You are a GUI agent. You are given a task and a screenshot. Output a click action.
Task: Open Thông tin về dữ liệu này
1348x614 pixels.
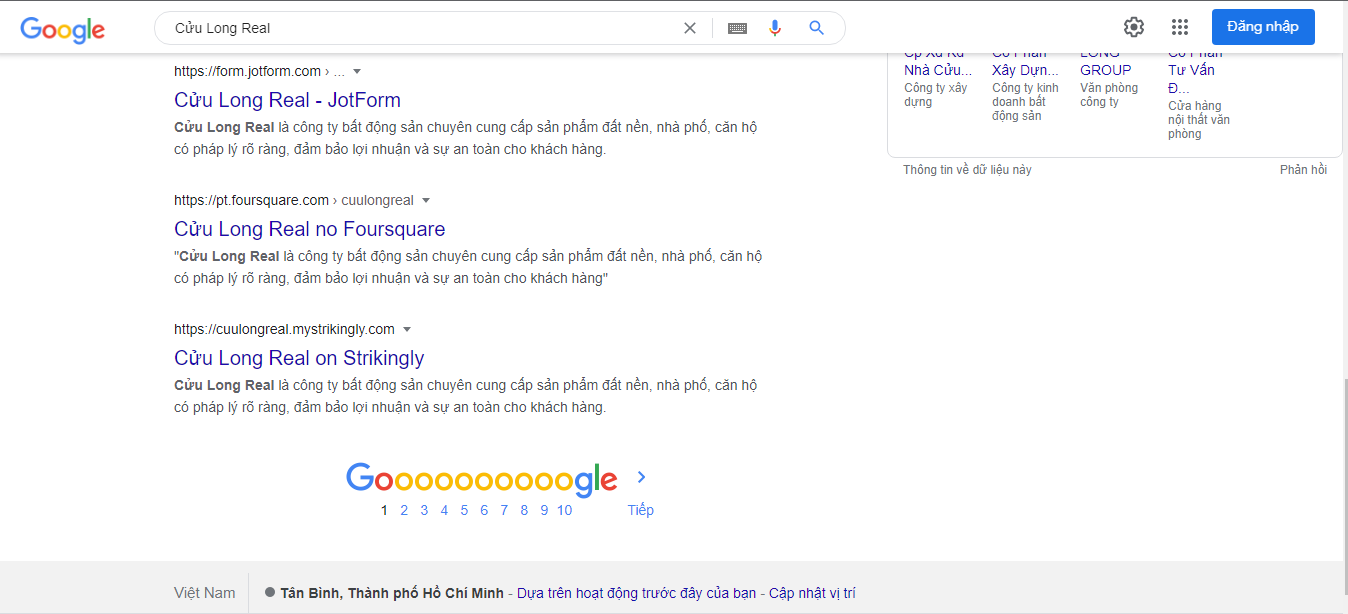click(967, 170)
